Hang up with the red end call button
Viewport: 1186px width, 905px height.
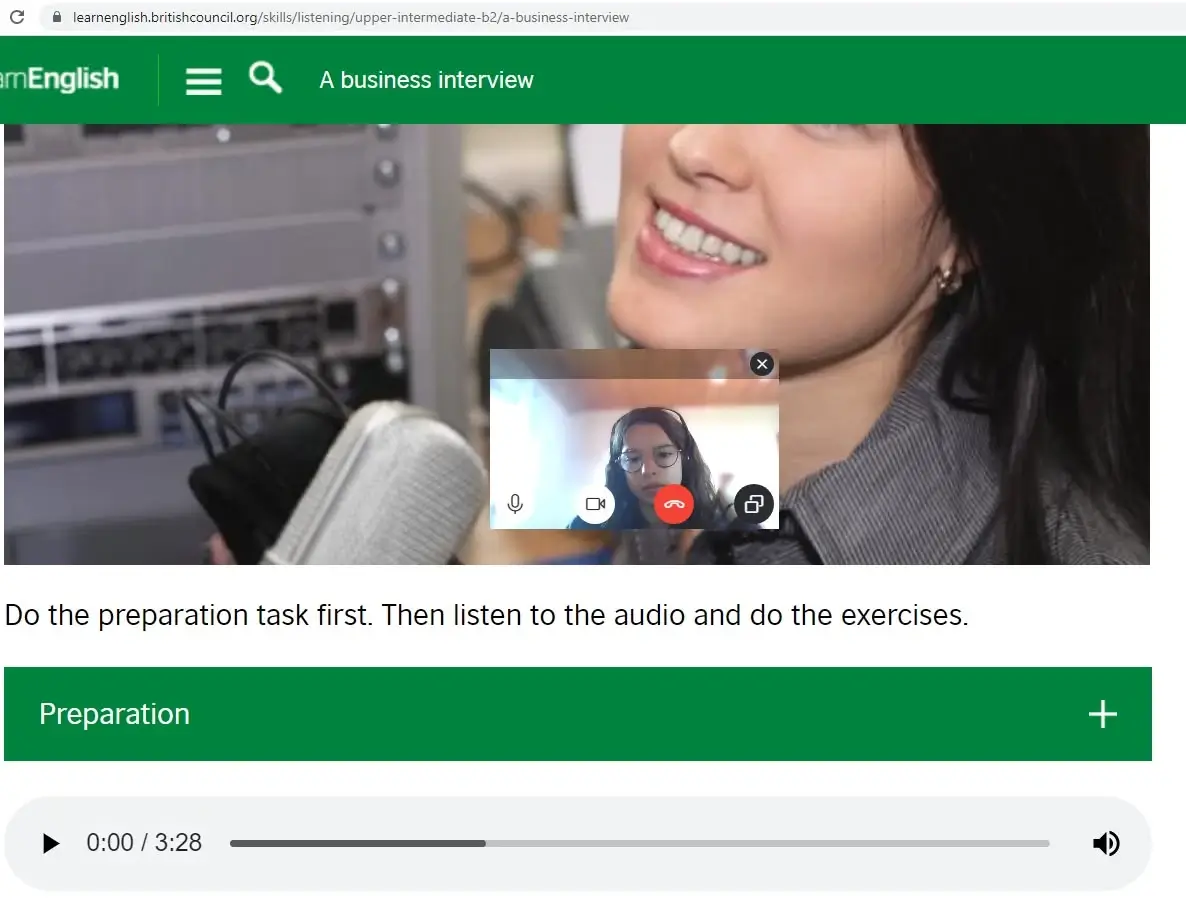pos(674,504)
